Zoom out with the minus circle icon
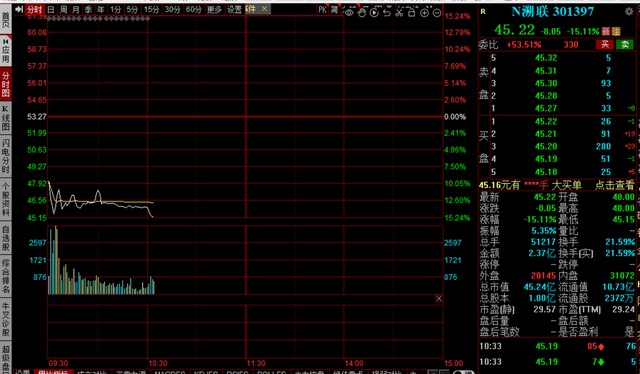The width and height of the screenshot is (640, 374). (437, 13)
